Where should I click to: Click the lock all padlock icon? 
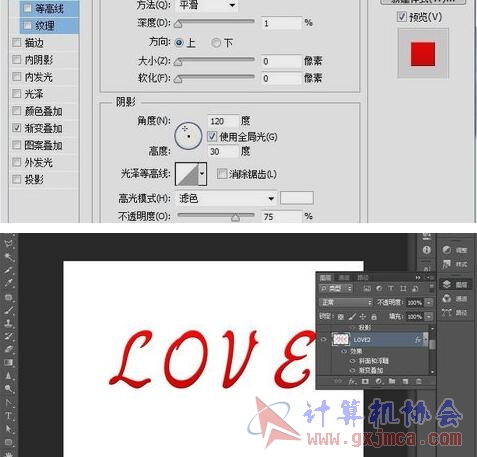(x=374, y=316)
